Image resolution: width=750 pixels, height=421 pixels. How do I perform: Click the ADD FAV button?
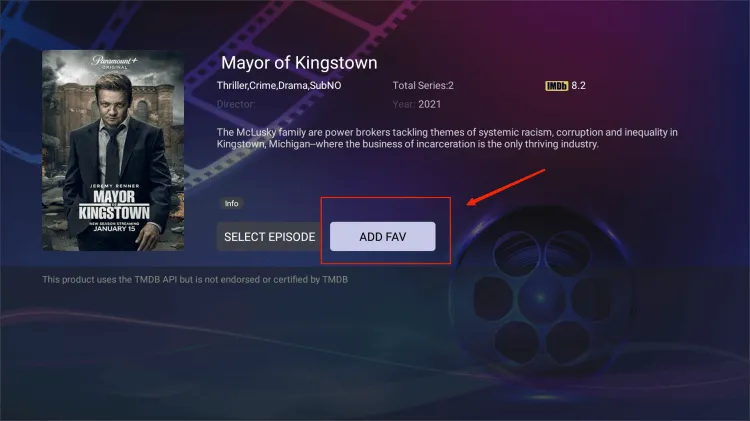[x=383, y=236]
